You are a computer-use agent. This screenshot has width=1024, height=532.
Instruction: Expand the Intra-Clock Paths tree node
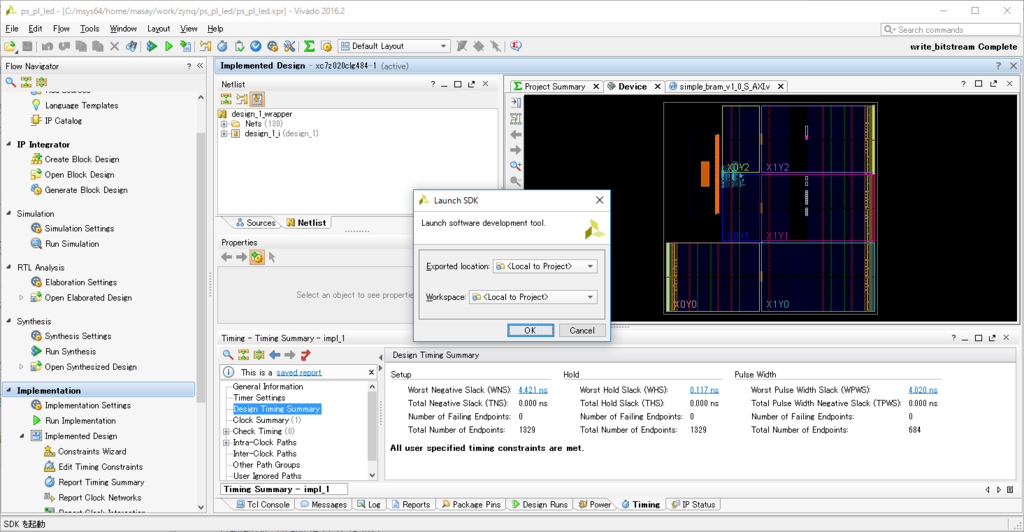[x=226, y=443]
